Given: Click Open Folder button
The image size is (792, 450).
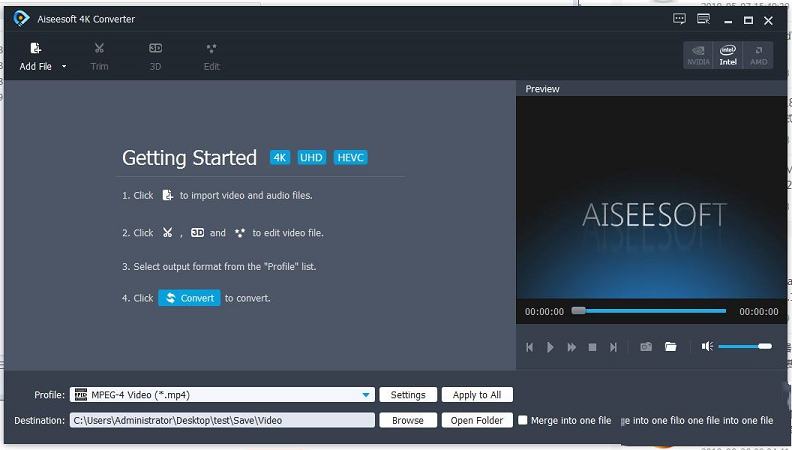Looking at the screenshot, I should [x=477, y=420].
